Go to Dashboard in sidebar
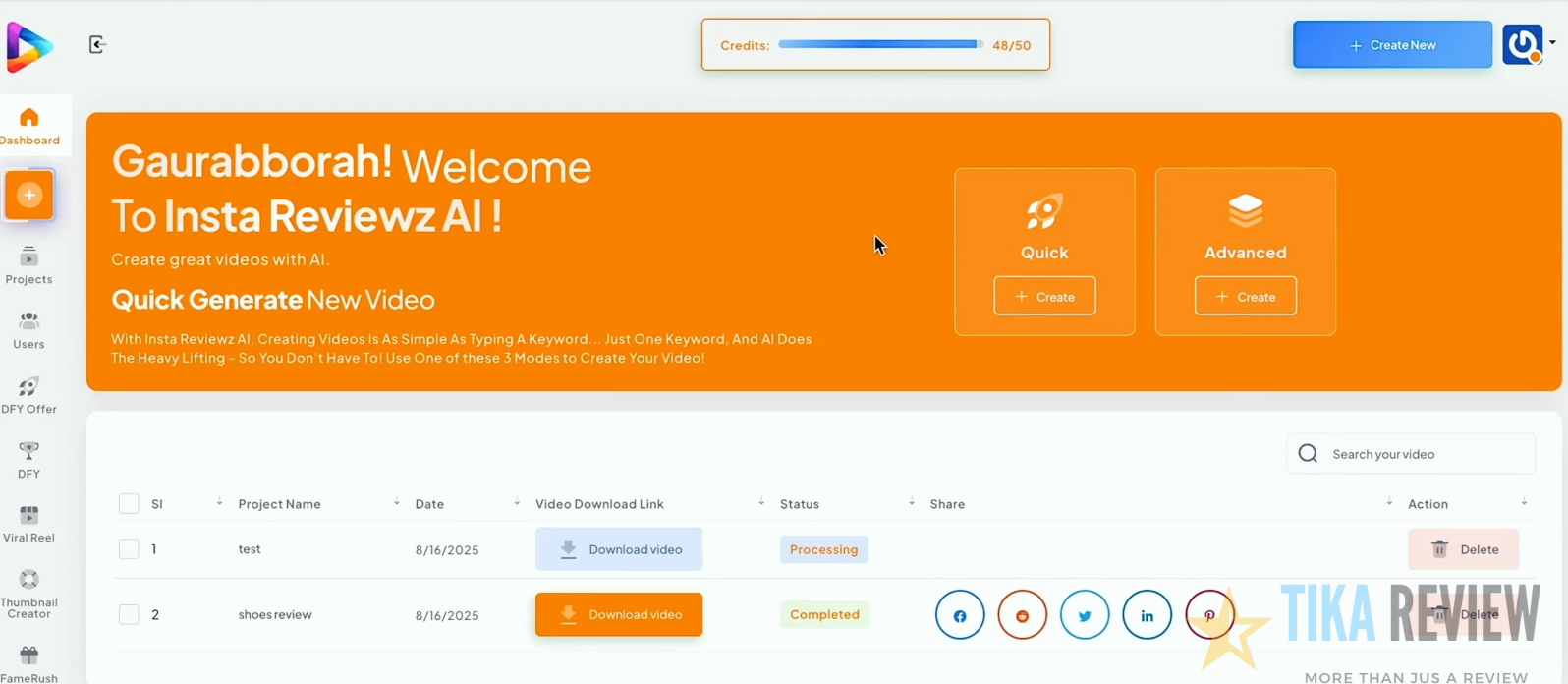The width and height of the screenshot is (1568, 684). [29, 126]
